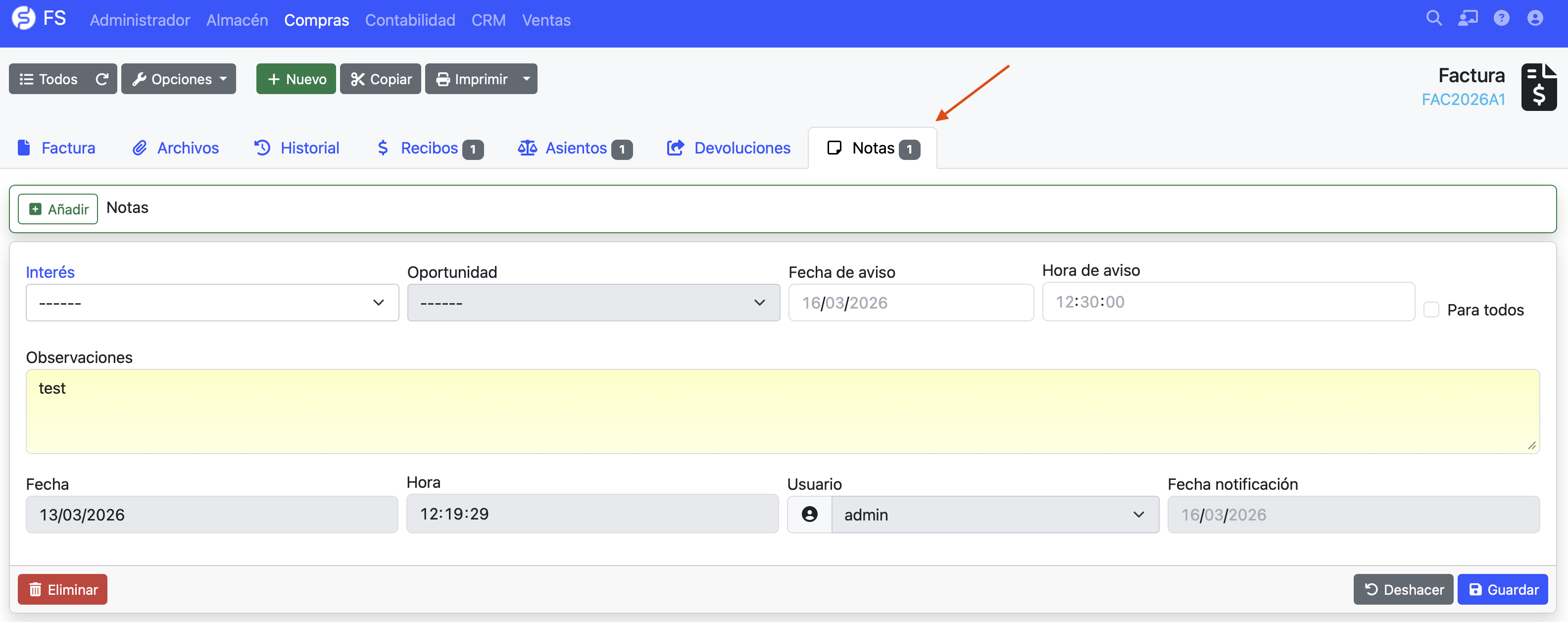
Task: Open the Opciones dropdown menu
Action: click(x=178, y=79)
